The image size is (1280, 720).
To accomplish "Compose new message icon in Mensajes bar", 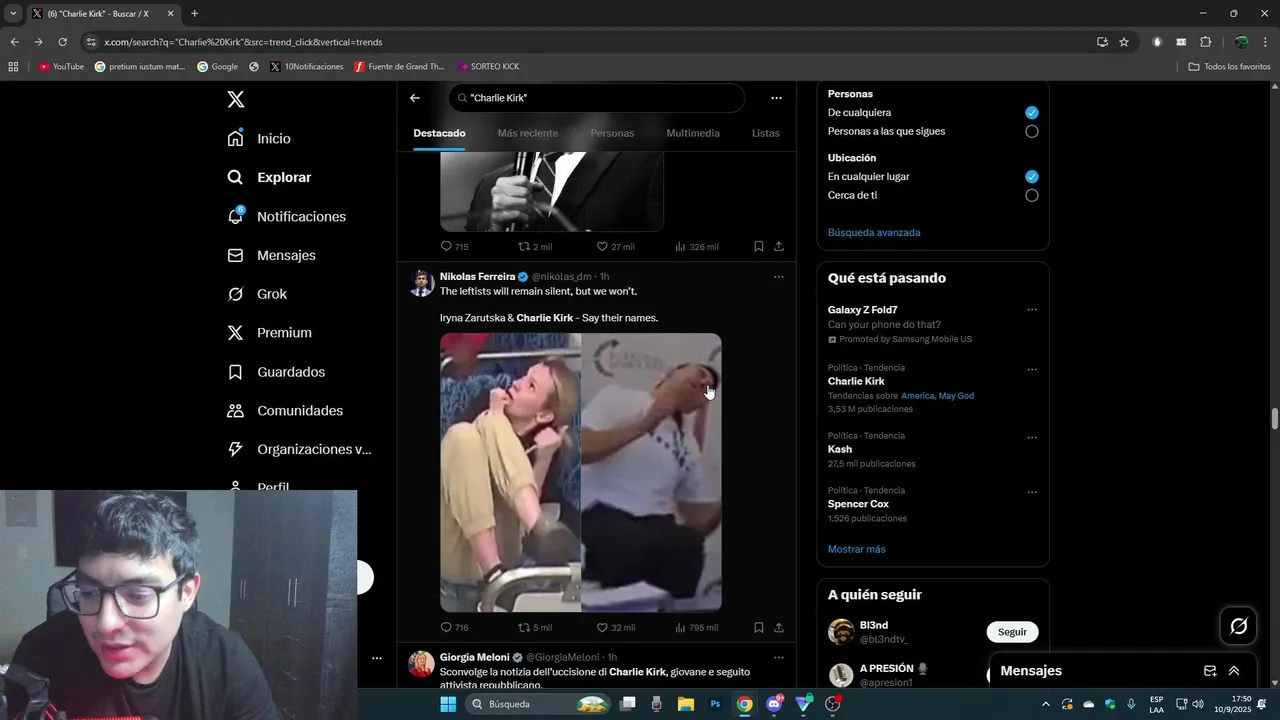I will point(1210,671).
